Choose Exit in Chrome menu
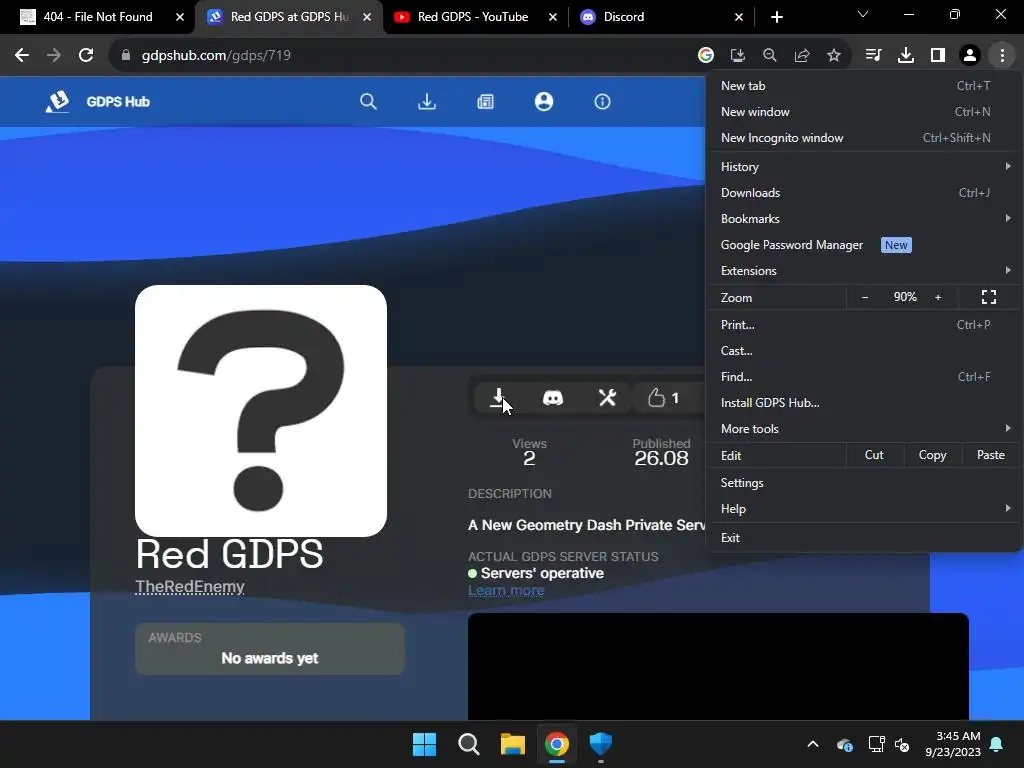 pyautogui.click(x=865, y=537)
